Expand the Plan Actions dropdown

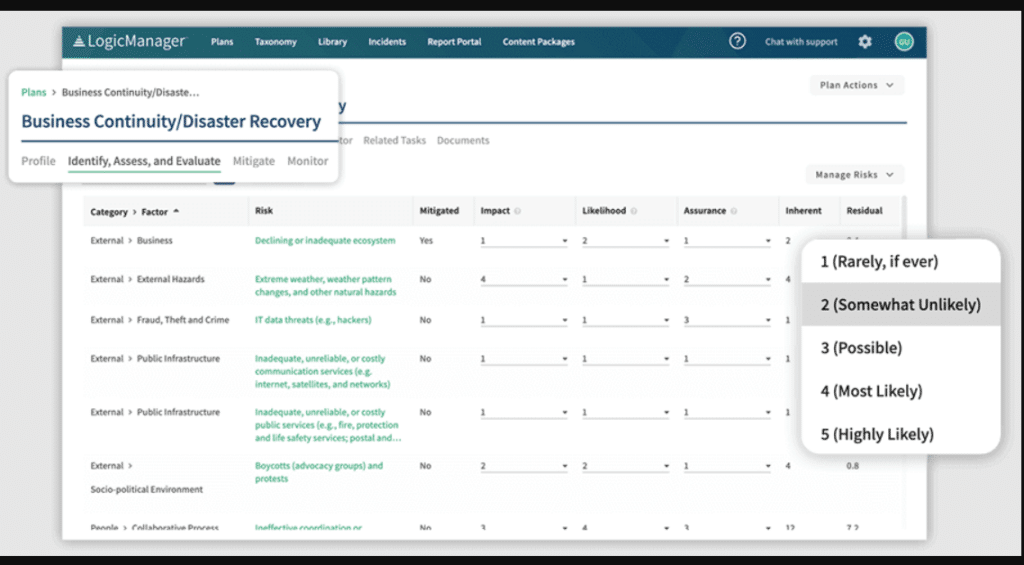pos(857,85)
